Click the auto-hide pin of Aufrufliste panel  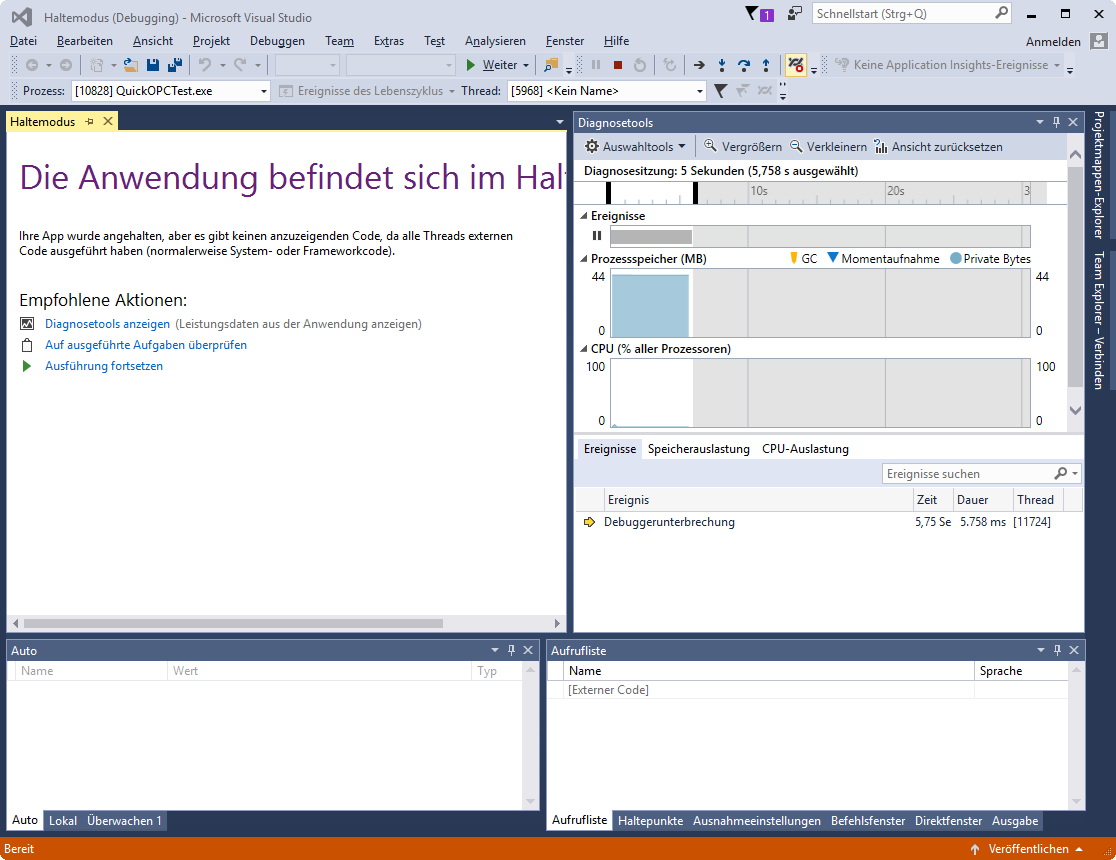pyautogui.click(x=1057, y=650)
